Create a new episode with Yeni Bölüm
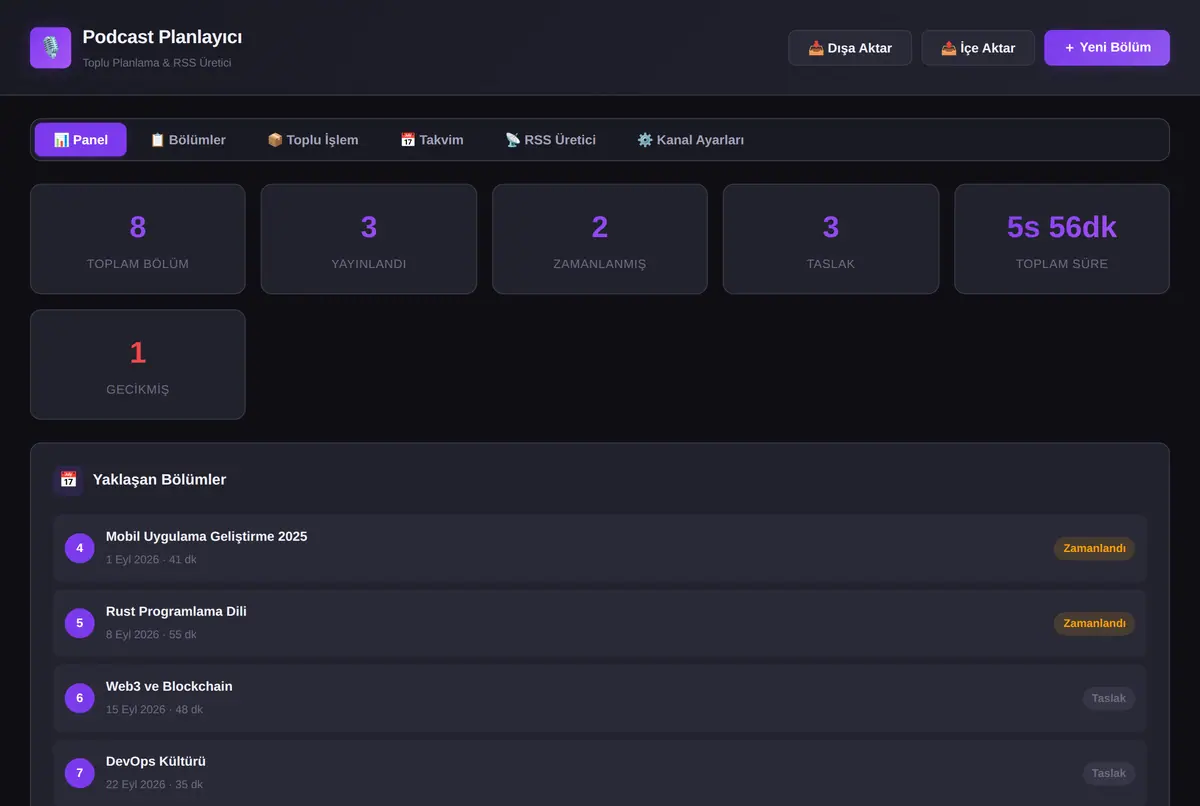Viewport: 1200px width, 806px height. (x=1107, y=47)
